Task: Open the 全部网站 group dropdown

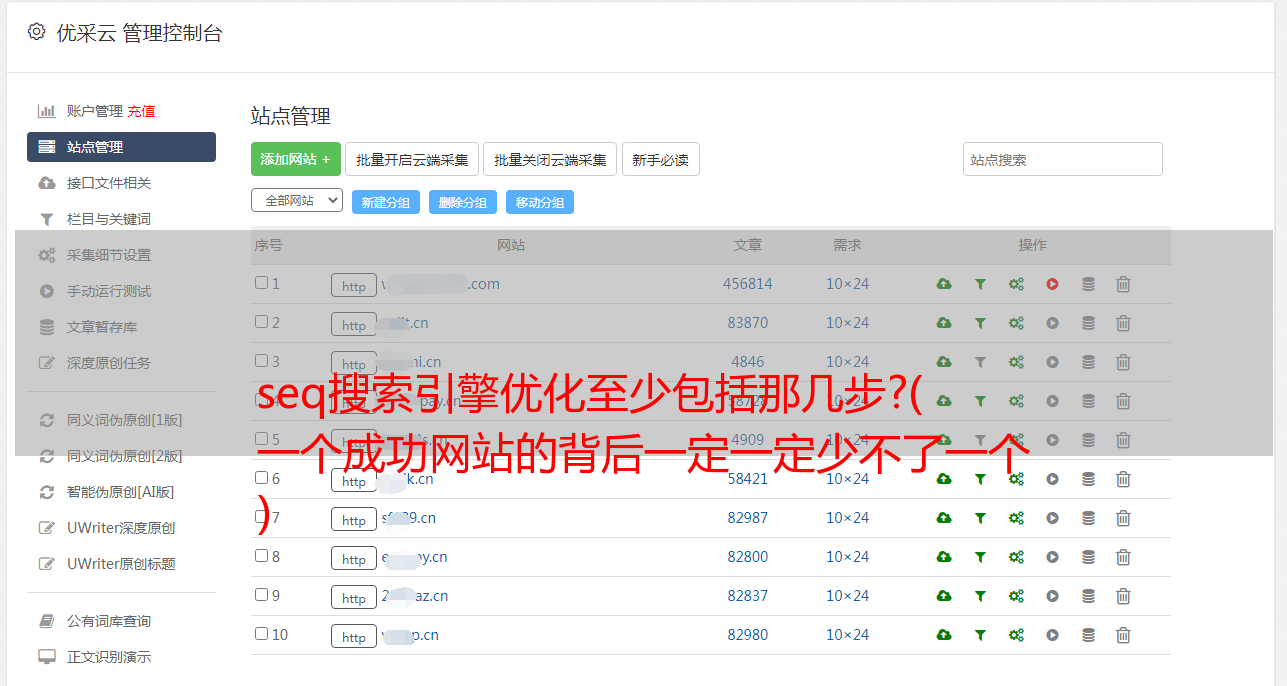Action: tap(297, 201)
